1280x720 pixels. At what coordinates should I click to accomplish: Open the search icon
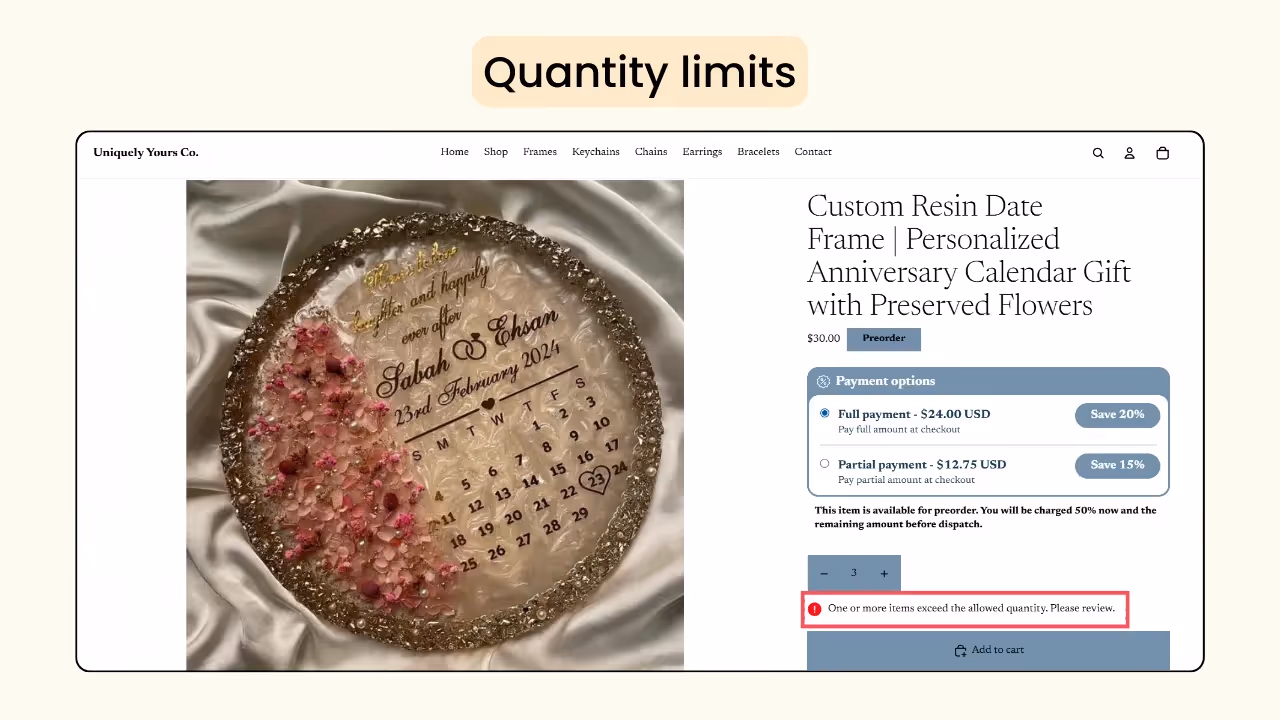coord(1097,152)
